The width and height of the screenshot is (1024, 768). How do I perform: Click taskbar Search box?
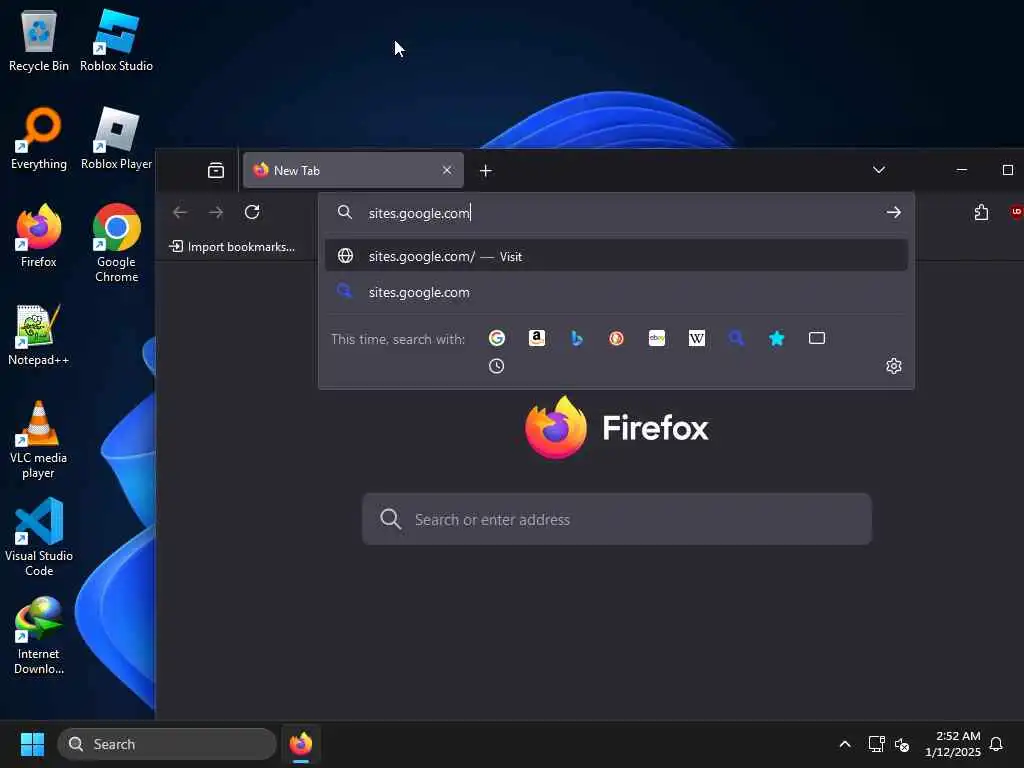tap(167, 744)
